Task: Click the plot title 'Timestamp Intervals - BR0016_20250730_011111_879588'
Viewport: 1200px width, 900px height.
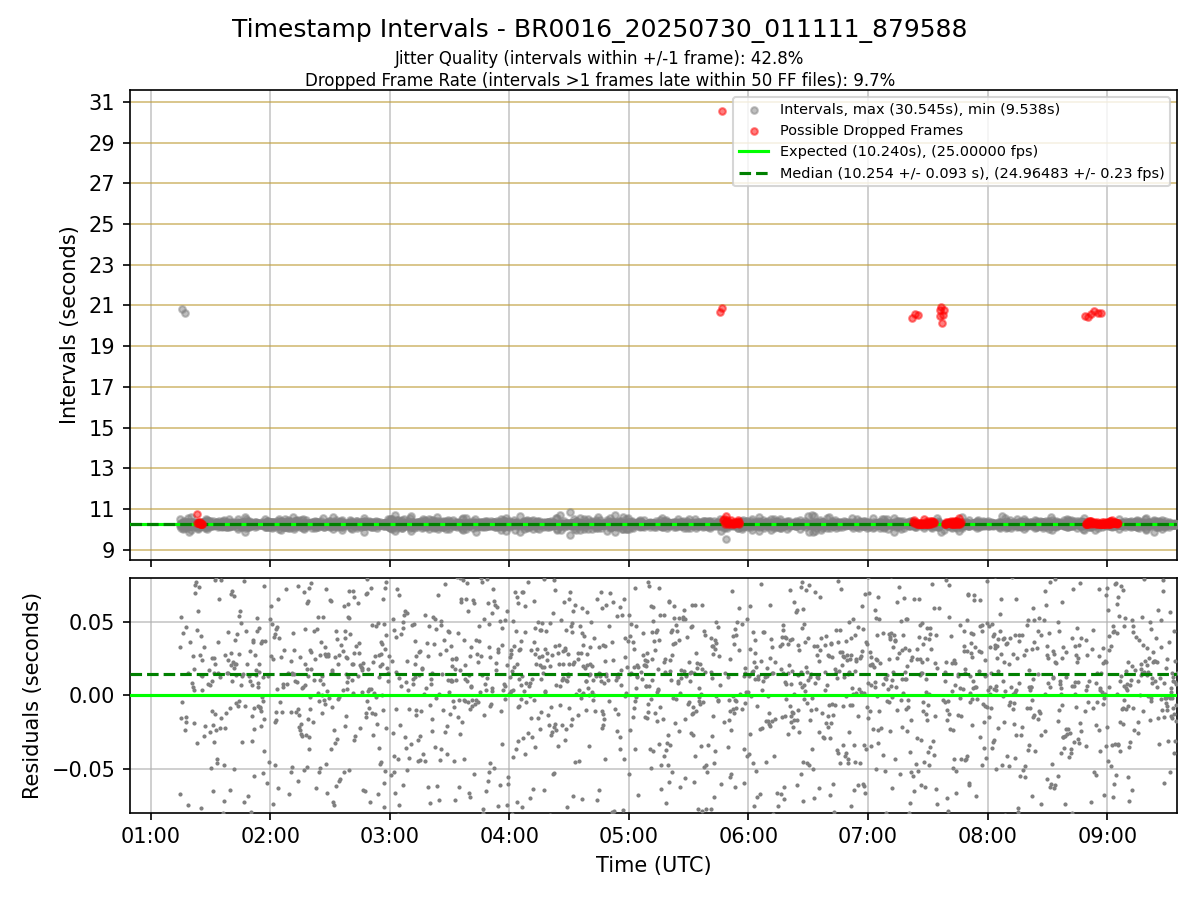Action: [599, 29]
